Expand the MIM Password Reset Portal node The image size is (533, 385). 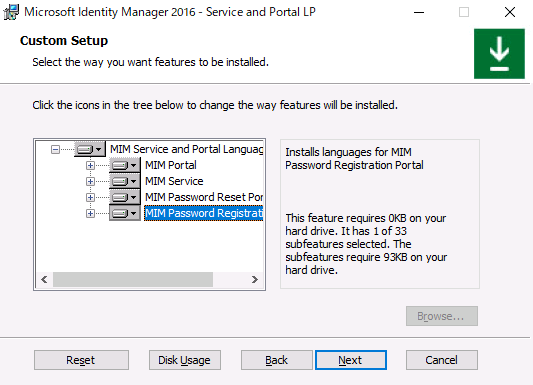[90, 197]
